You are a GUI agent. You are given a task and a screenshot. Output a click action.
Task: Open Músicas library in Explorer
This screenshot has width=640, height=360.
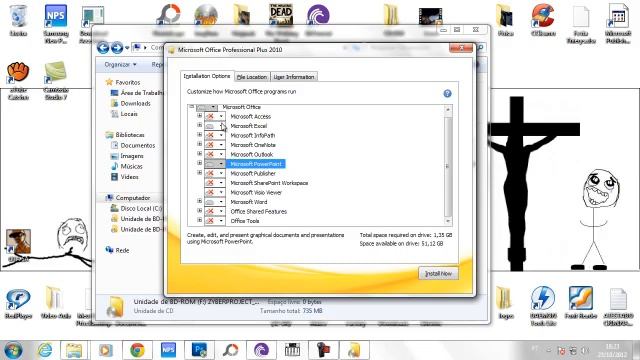click(127, 167)
